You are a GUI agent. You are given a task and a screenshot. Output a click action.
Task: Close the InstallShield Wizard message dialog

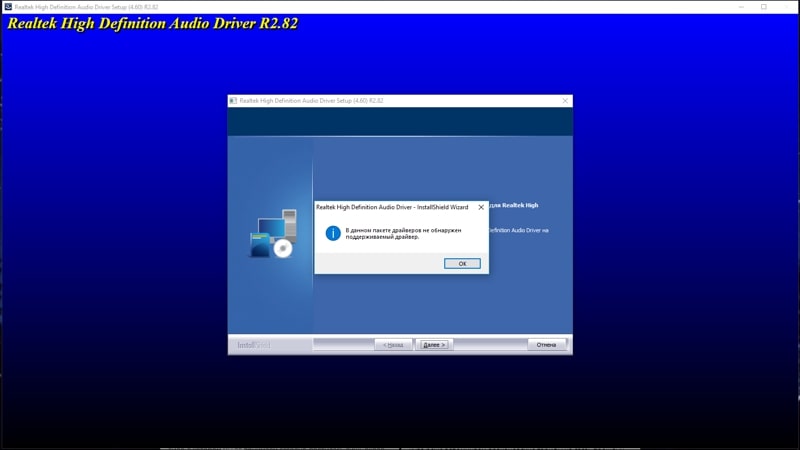(x=481, y=207)
